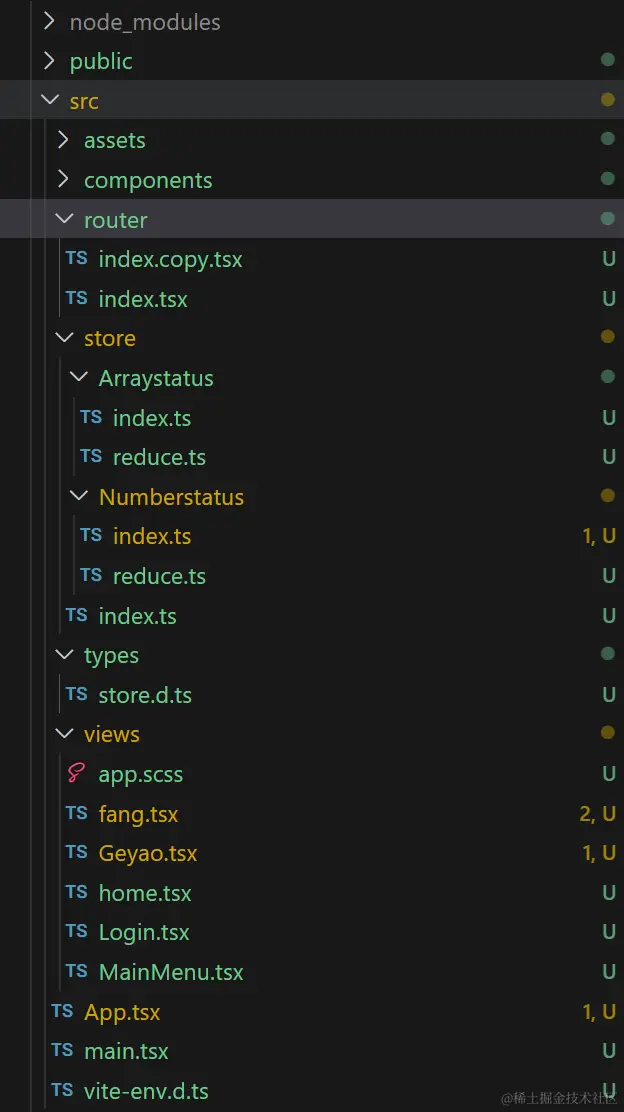Select the public folder name
The width and height of the screenshot is (624, 1112).
coord(101,62)
